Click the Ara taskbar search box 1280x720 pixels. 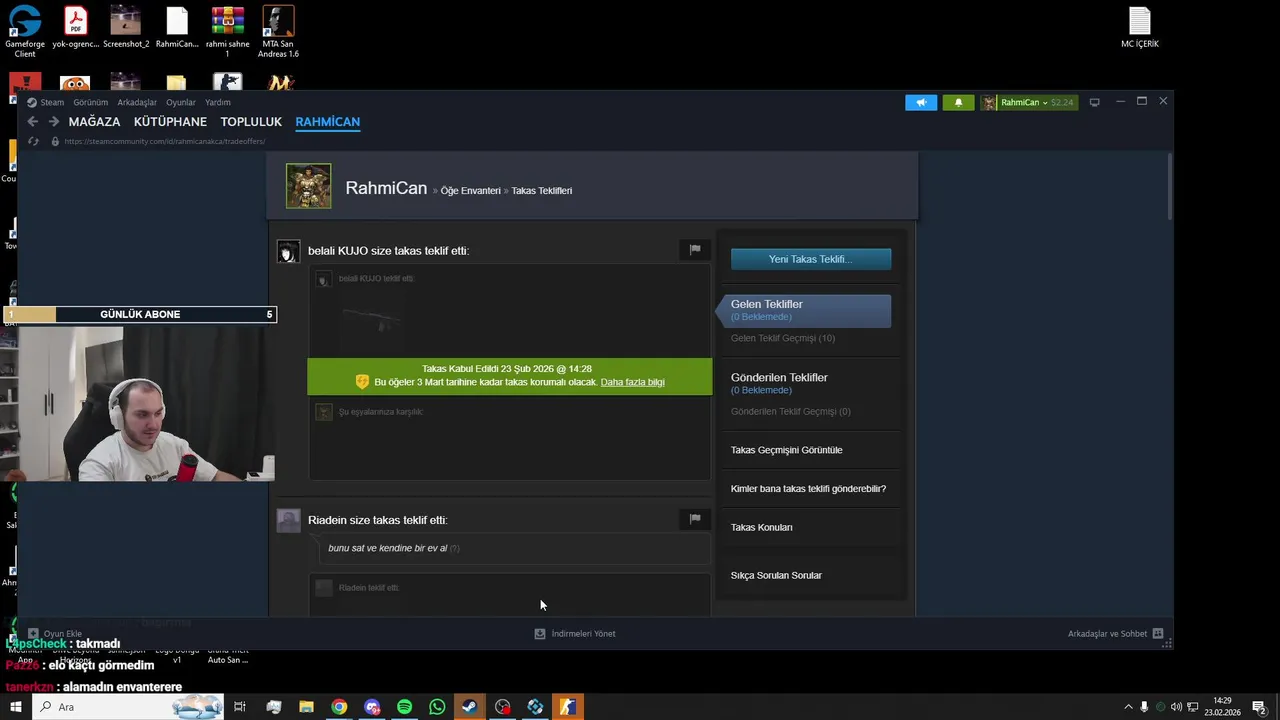130,707
